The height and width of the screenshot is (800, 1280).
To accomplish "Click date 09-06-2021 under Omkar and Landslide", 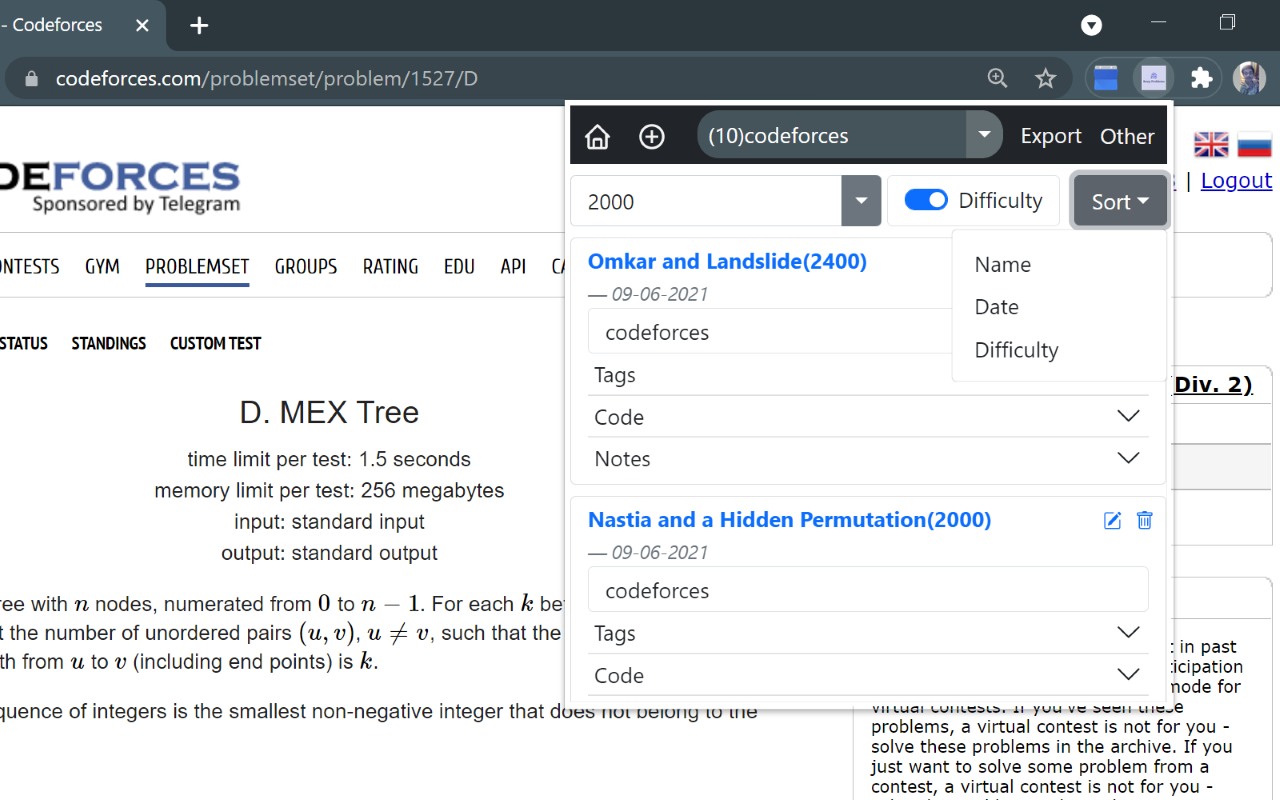I will tap(660, 294).
